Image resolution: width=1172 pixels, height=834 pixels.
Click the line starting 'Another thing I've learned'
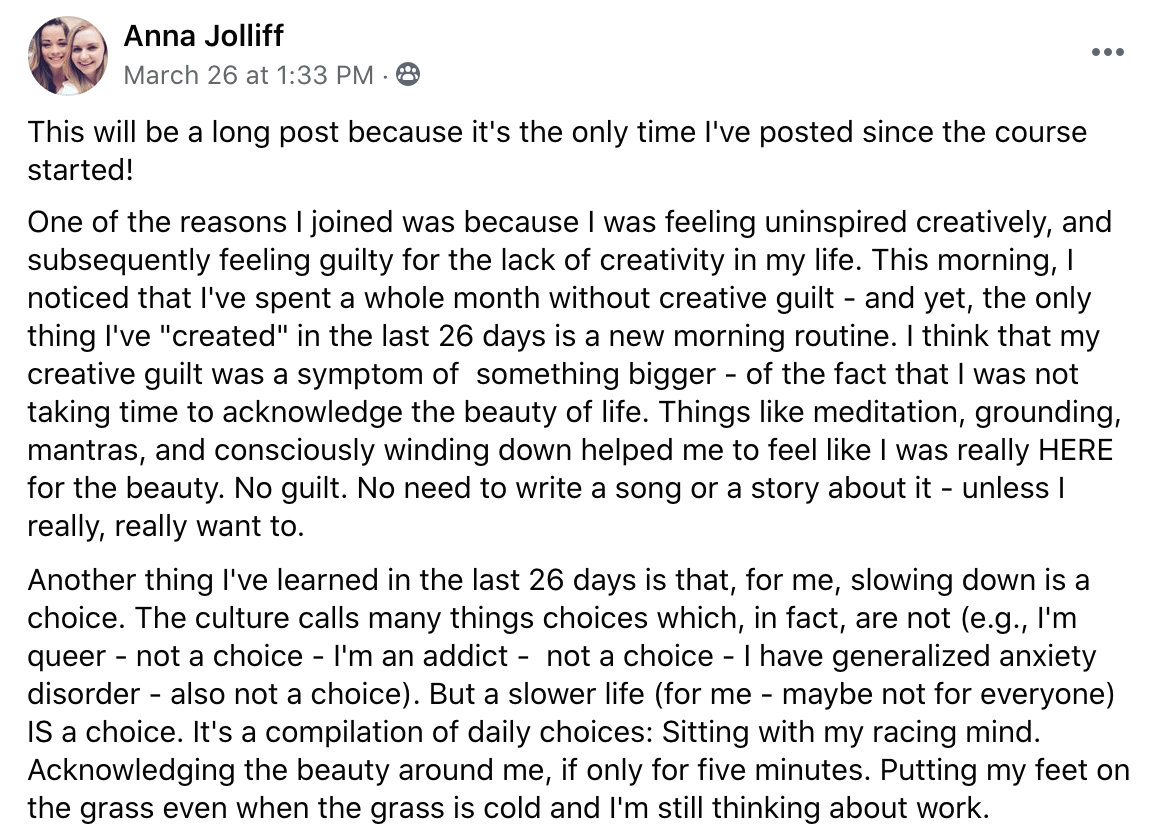(x=558, y=580)
